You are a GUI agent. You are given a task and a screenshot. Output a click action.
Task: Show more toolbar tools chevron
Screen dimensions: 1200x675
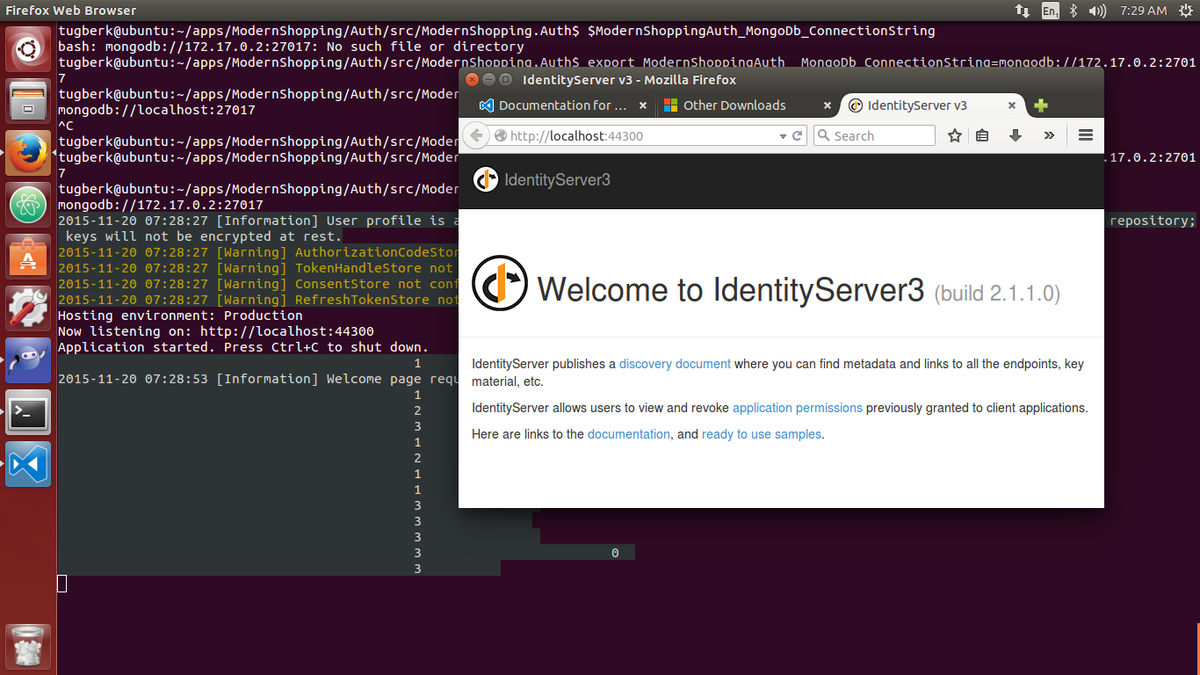1049,135
